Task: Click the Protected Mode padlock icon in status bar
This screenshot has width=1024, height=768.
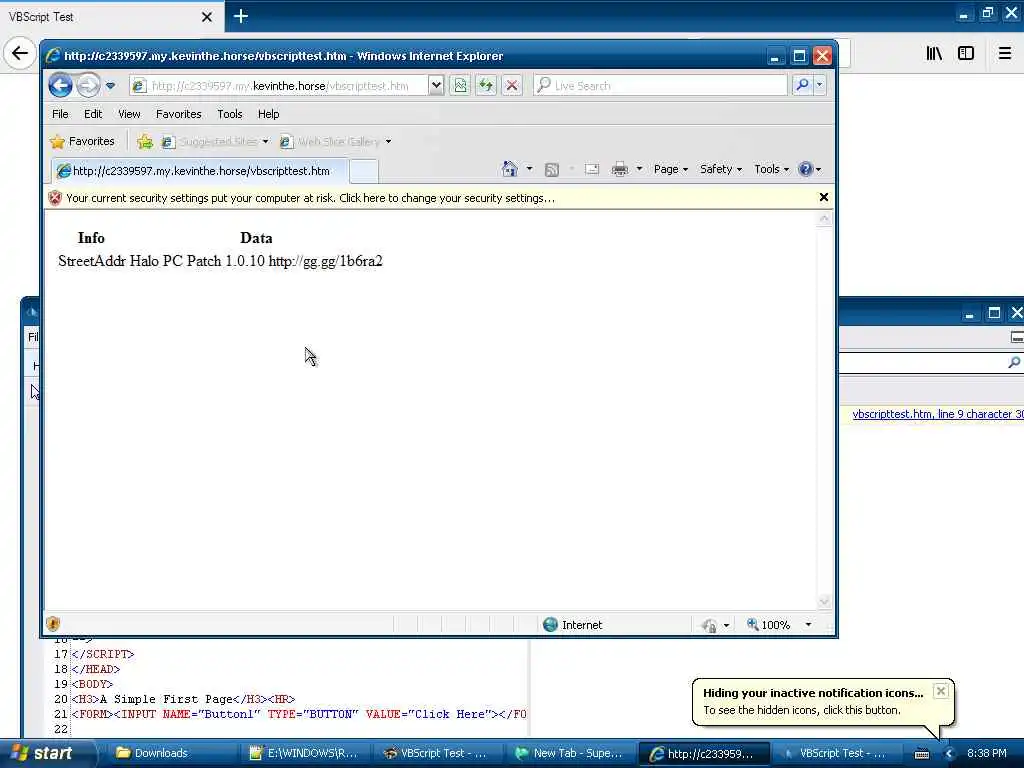Action: (x=710, y=626)
